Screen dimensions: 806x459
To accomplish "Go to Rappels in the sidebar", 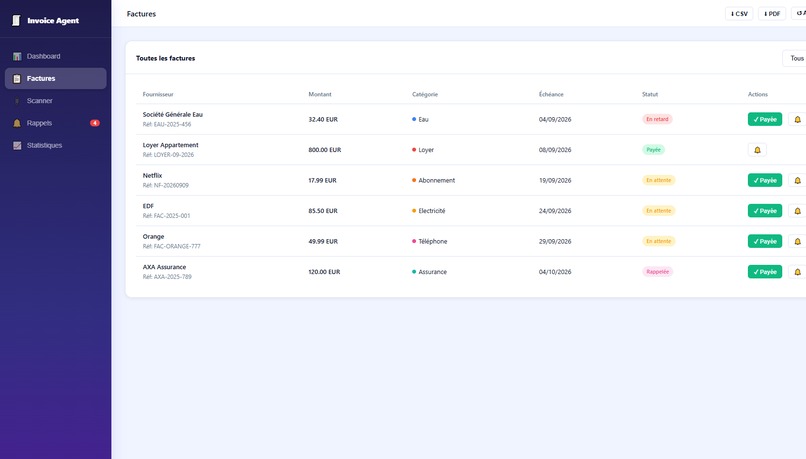I will (56, 123).
